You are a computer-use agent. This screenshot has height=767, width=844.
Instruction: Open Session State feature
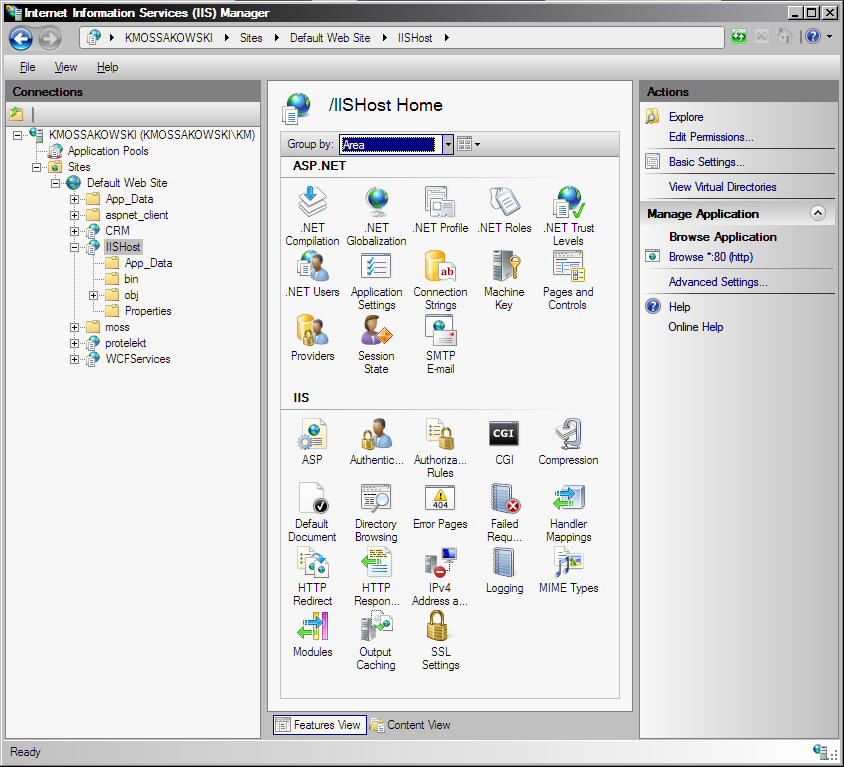click(376, 344)
